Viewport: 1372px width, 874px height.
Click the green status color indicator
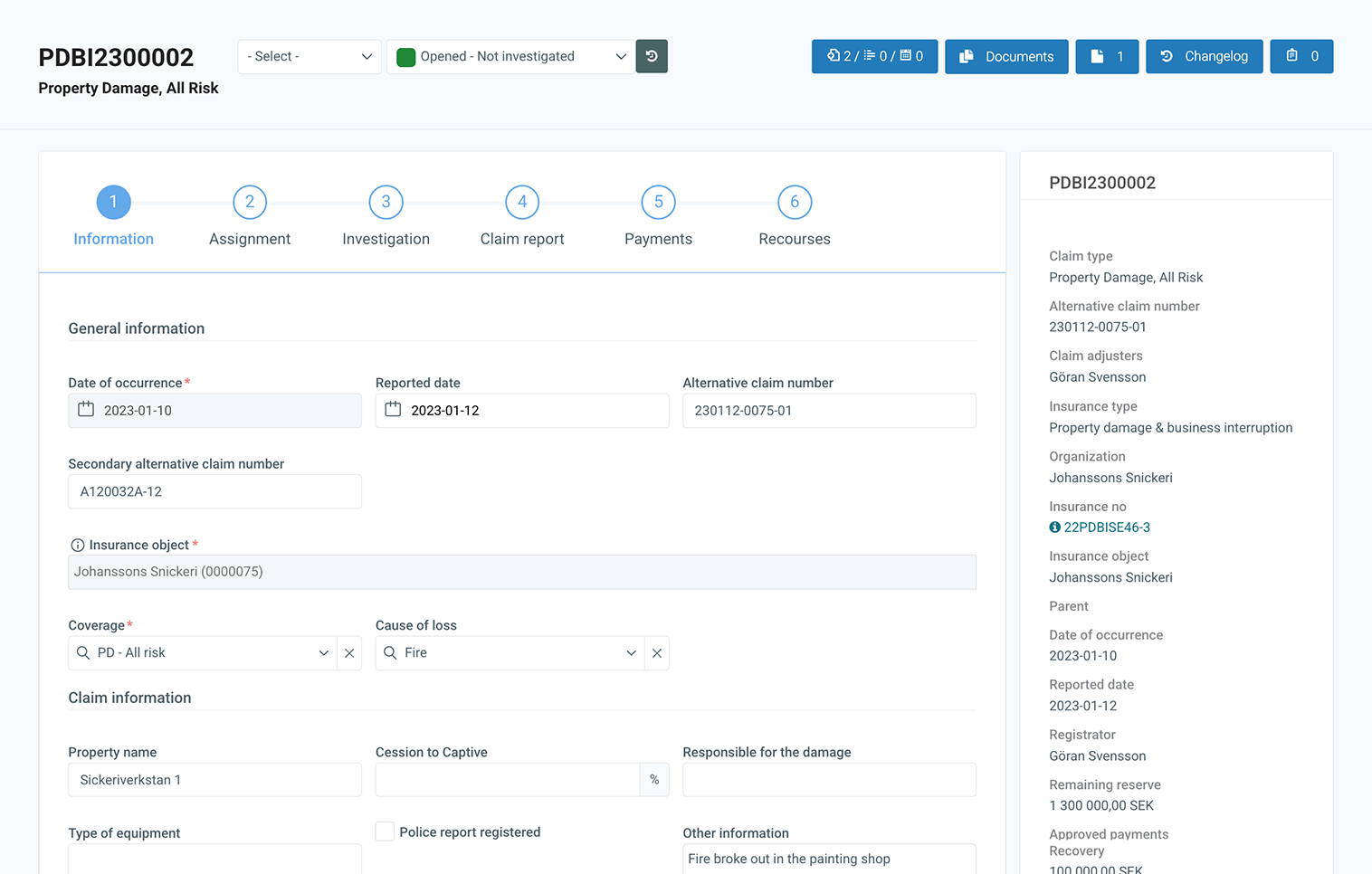406,57
